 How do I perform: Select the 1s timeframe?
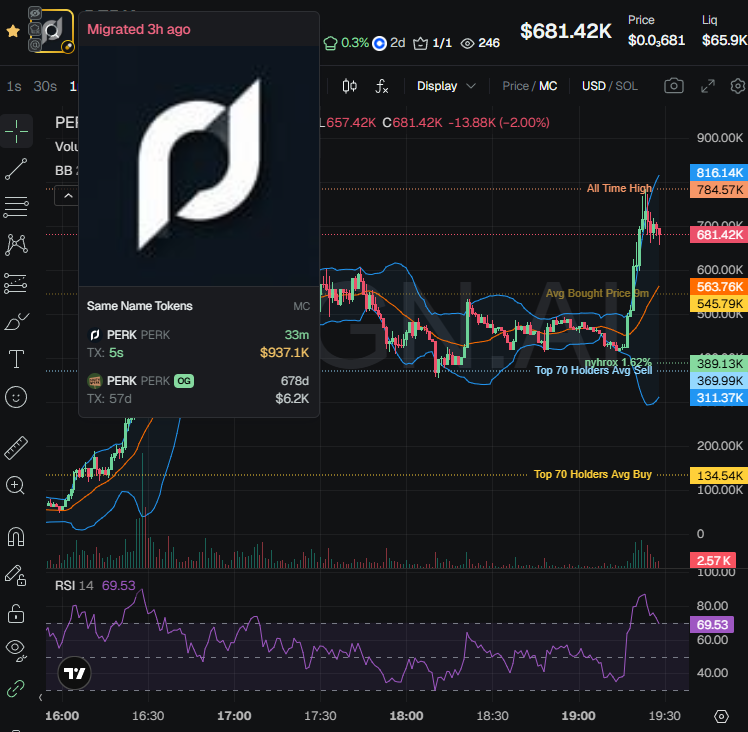[x=14, y=86]
